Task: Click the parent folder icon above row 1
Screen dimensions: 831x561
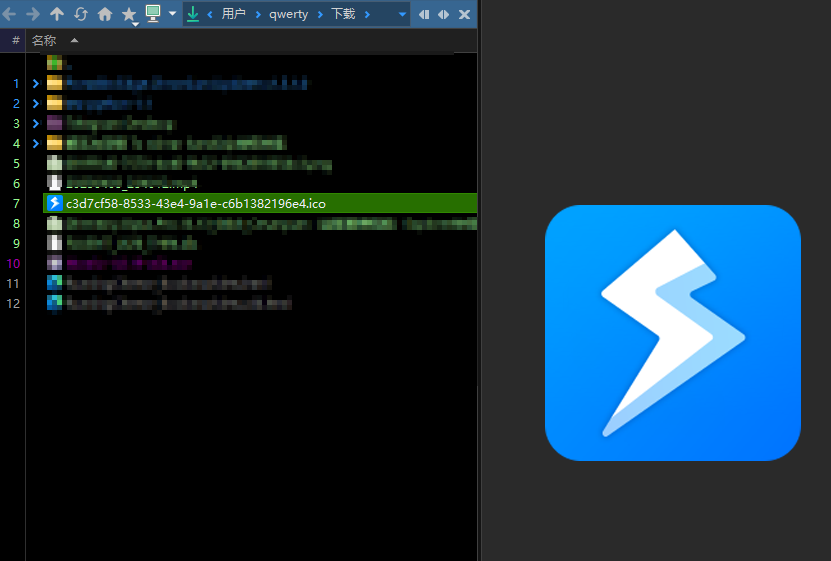Action: coord(54,63)
